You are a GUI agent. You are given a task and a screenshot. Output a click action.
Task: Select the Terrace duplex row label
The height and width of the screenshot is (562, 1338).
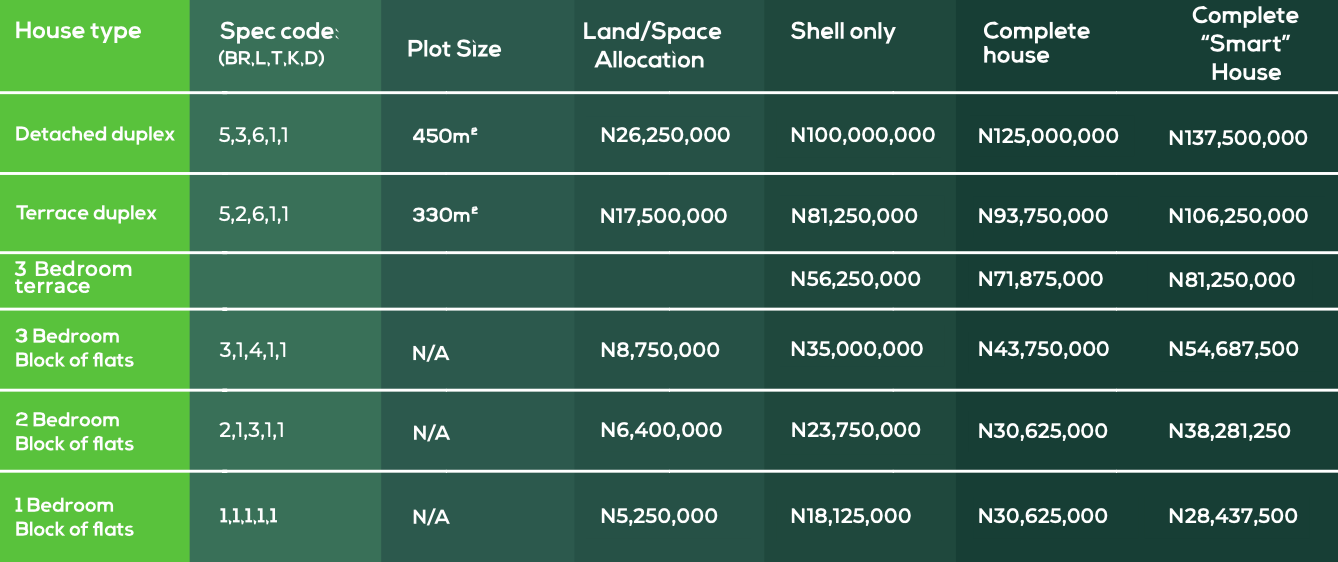(x=87, y=213)
